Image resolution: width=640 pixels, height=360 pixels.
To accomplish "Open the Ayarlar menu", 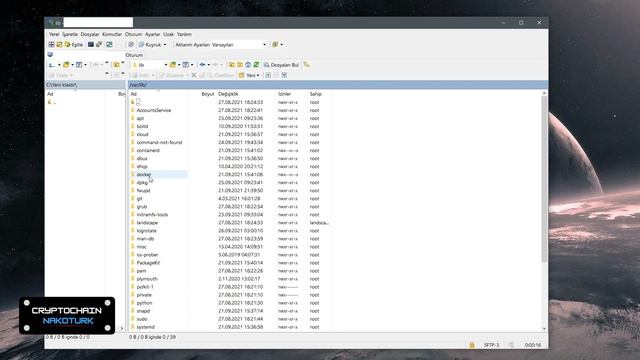I will (153, 34).
